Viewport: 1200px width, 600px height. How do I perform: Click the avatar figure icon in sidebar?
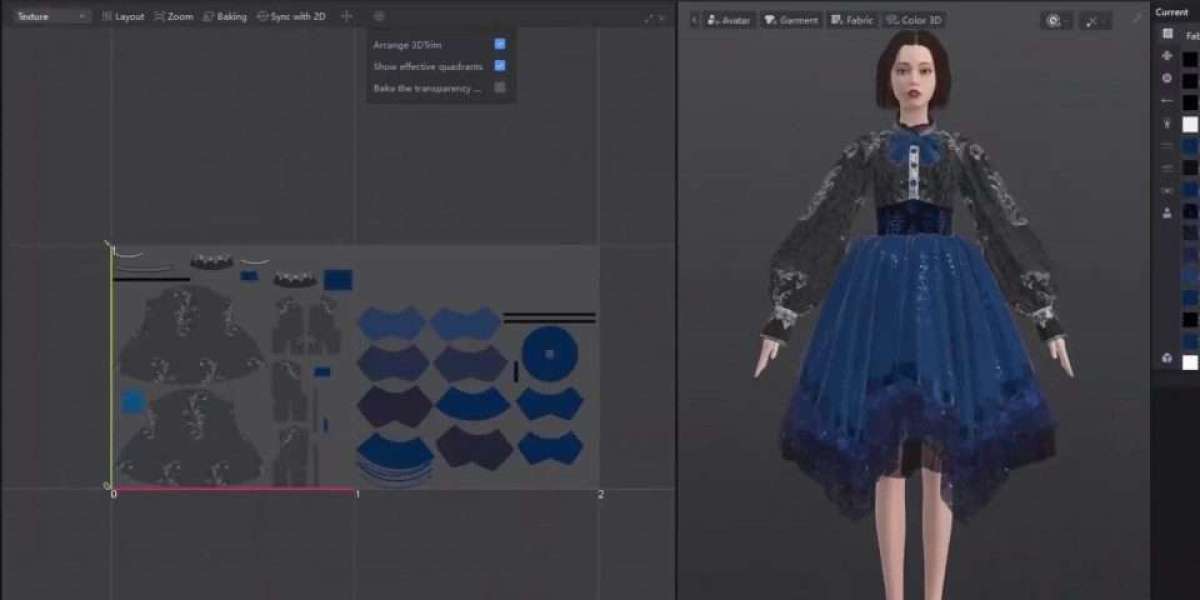click(x=1167, y=212)
